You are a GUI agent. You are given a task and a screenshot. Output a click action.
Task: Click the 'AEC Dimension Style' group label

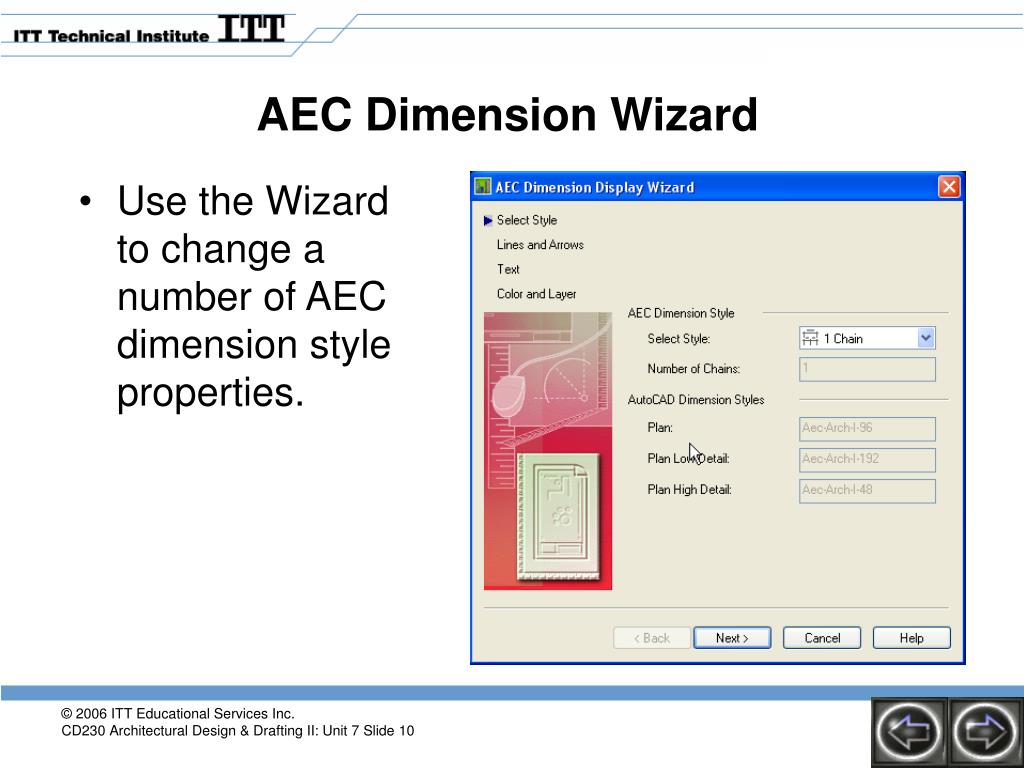click(680, 313)
